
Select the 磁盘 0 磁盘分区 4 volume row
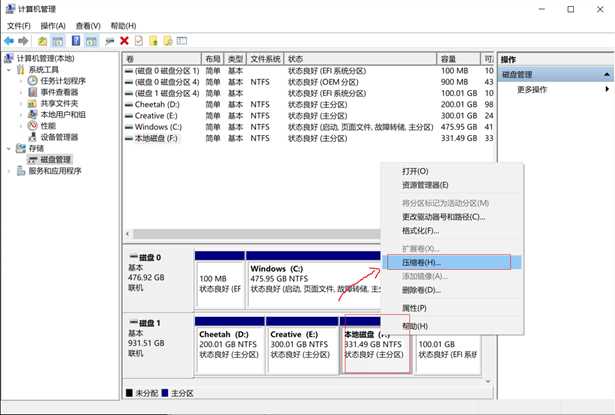click(308, 82)
